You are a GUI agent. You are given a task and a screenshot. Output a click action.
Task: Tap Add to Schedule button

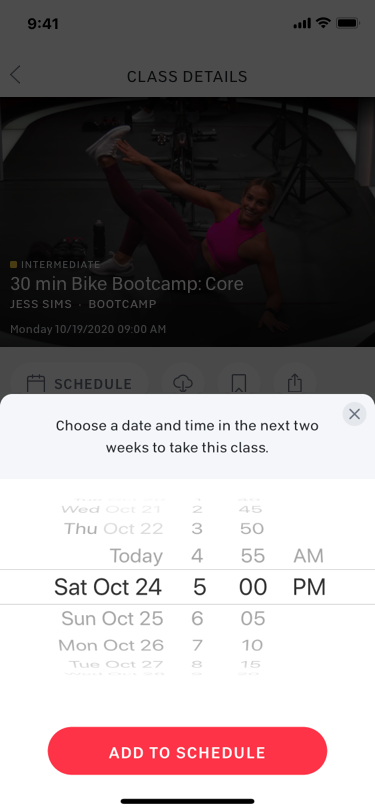pyautogui.click(x=188, y=751)
